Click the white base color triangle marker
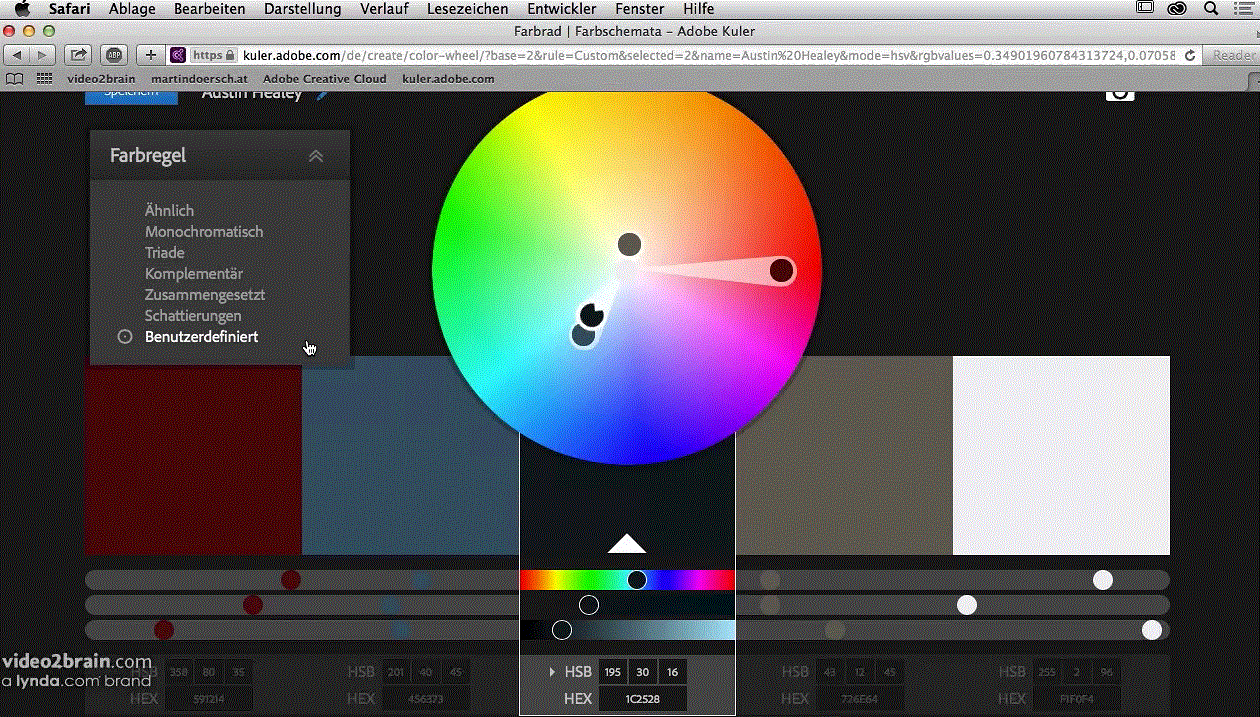 (627, 543)
